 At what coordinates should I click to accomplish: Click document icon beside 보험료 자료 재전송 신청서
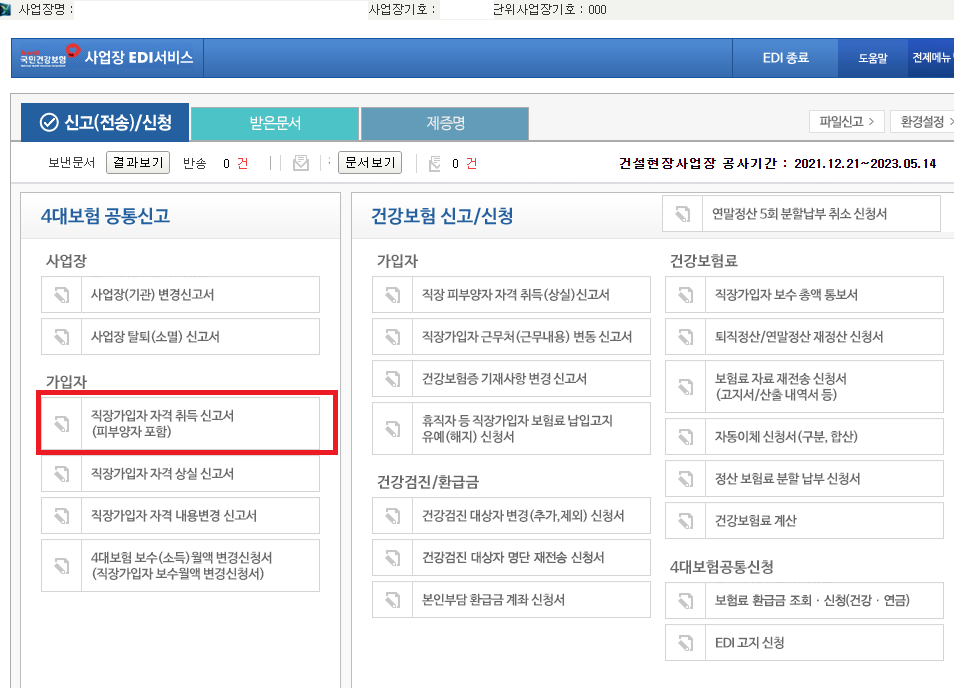point(686,387)
